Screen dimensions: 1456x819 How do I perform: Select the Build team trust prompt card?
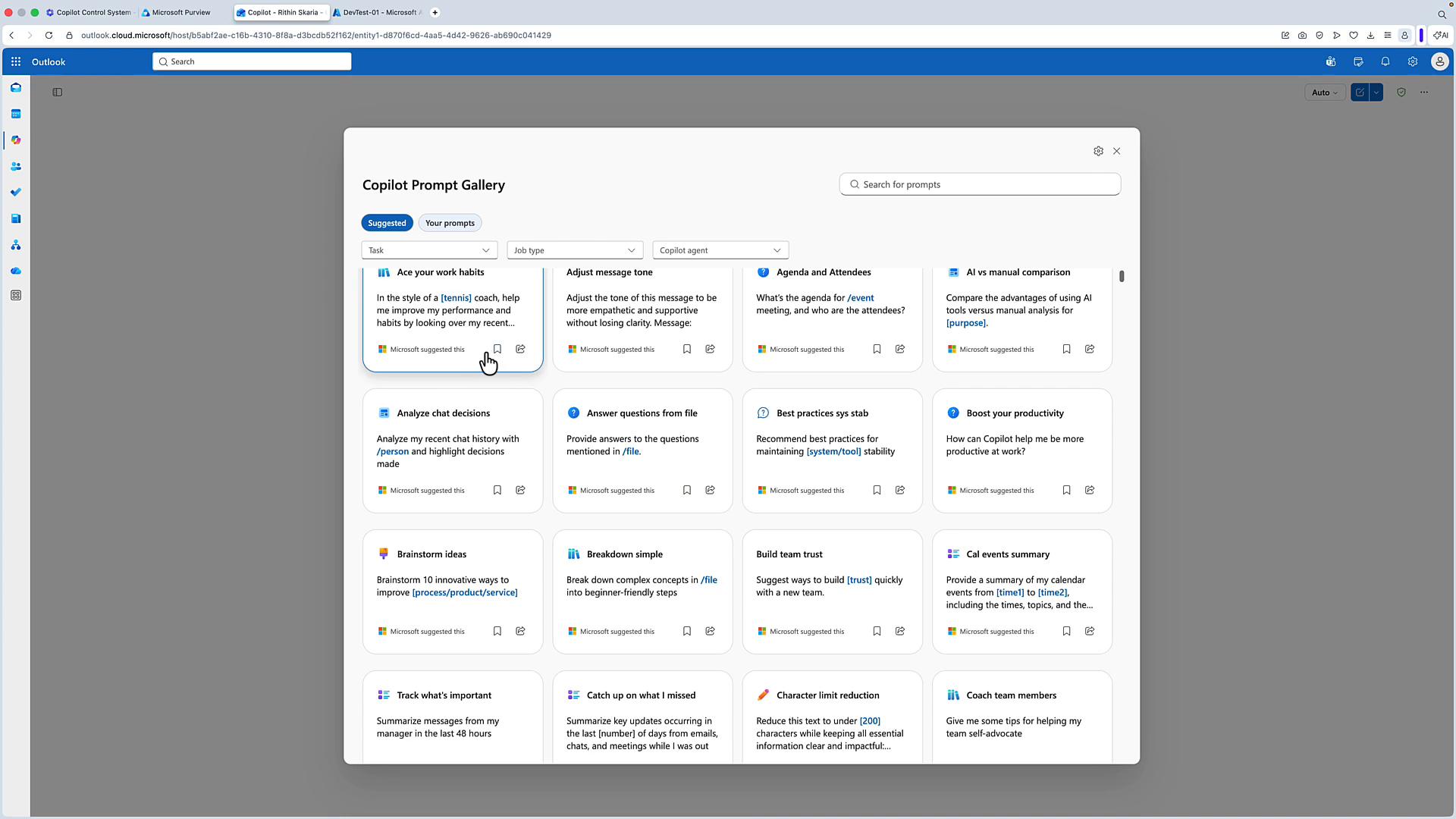tap(833, 591)
